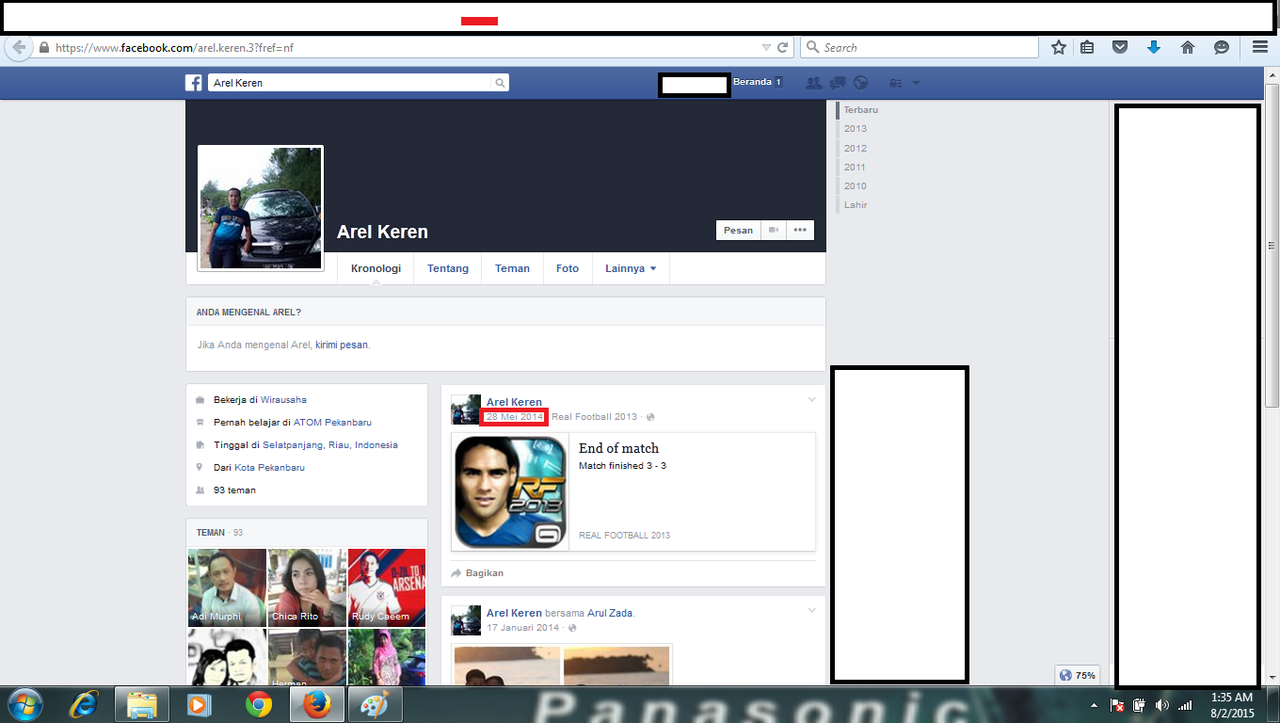Open the bookmarks list icon
The width and height of the screenshot is (1280, 723).
1087,47
